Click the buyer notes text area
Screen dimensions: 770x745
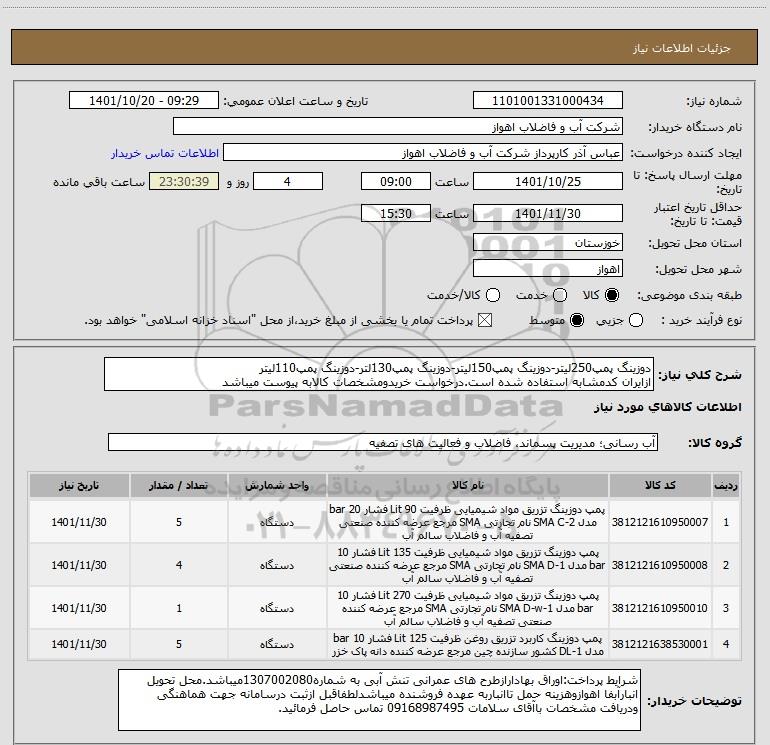click(379, 699)
